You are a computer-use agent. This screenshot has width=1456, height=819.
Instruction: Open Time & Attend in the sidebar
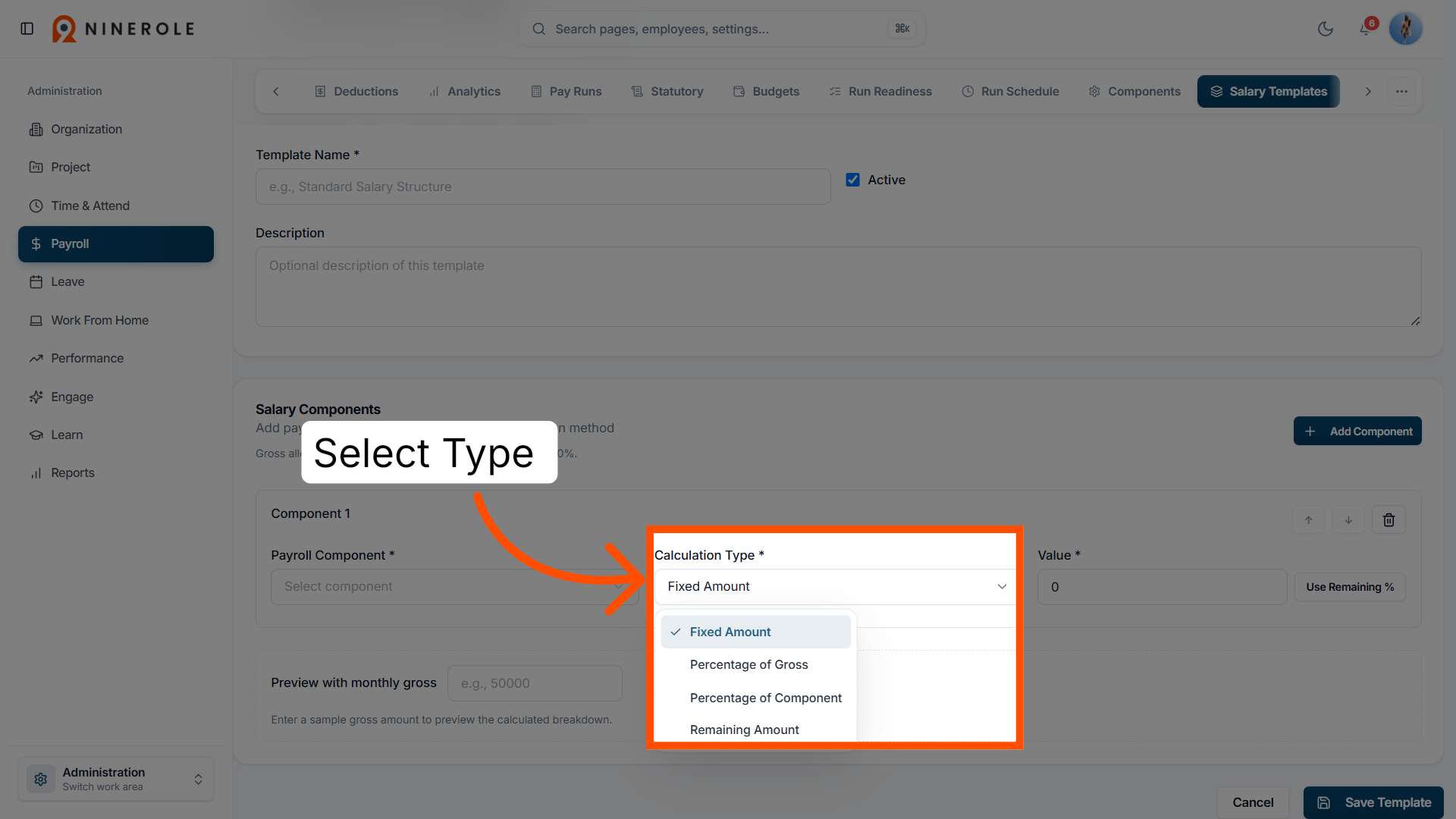(x=116, y=206)
